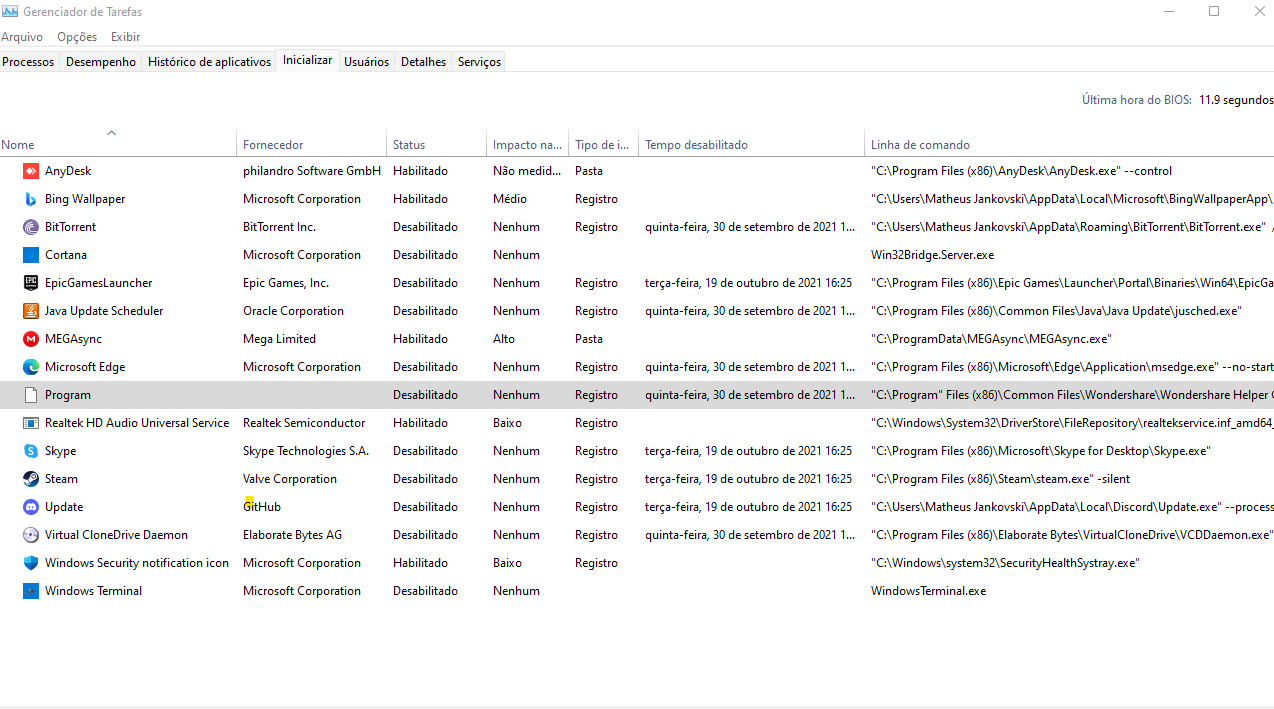Click the AnyDesk app icon
The image size is (1274, 709).
30,171
